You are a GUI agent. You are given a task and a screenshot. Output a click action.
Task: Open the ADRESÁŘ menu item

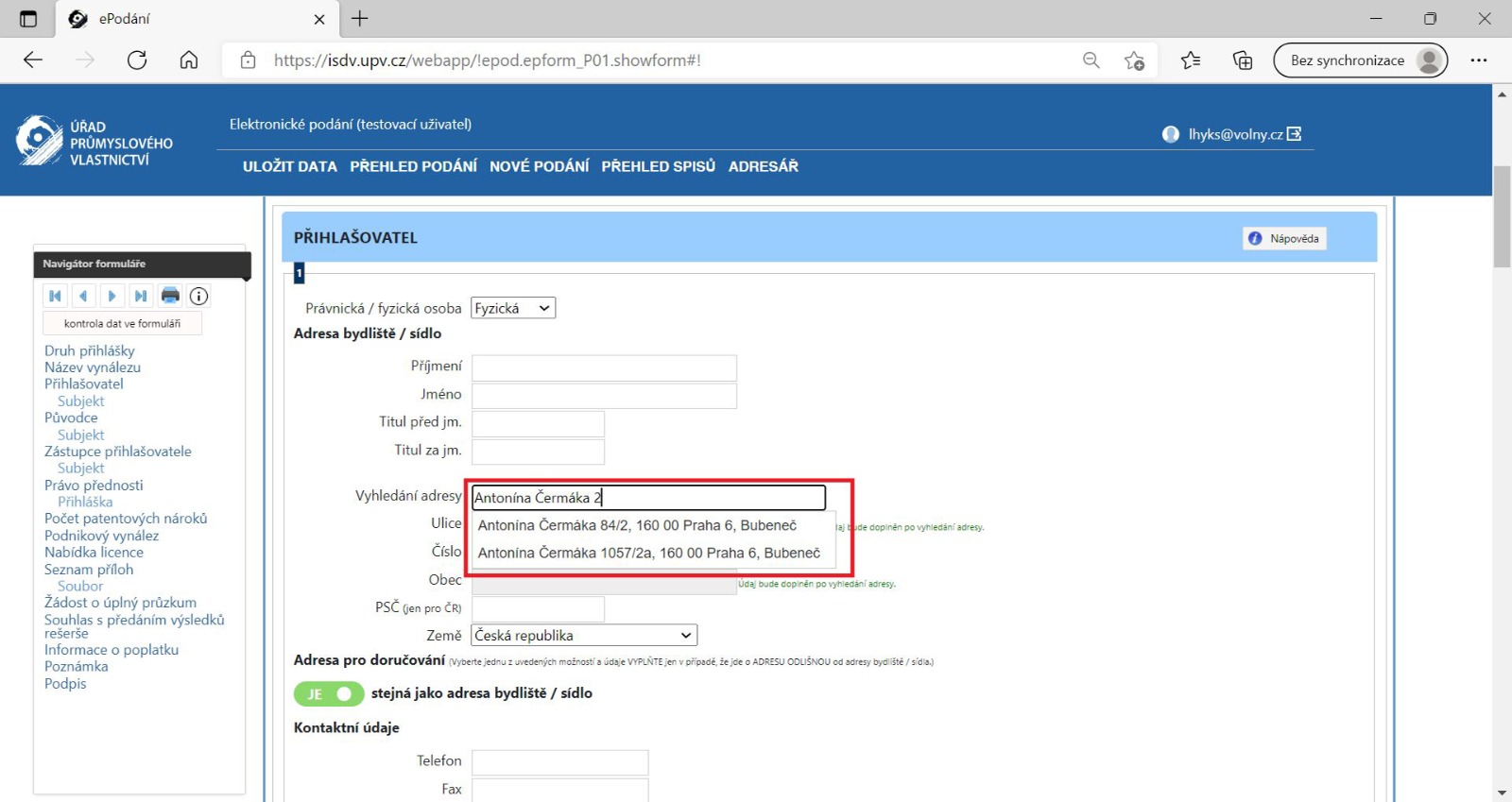pyautogui.click(x=763, y=166)
